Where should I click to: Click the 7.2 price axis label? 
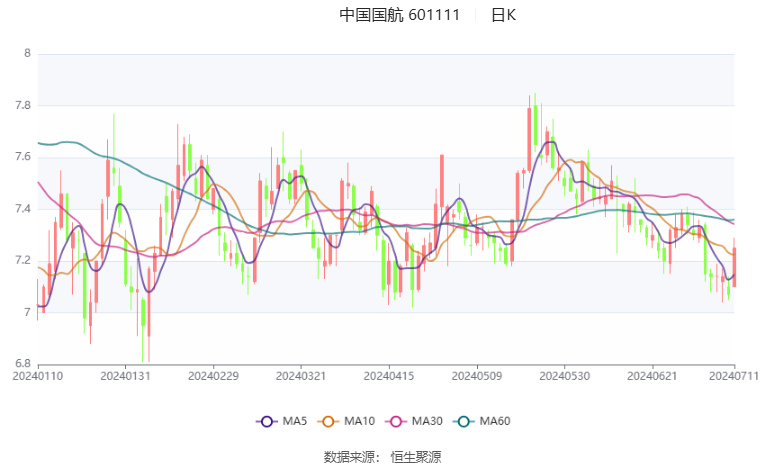coord(22,260)
